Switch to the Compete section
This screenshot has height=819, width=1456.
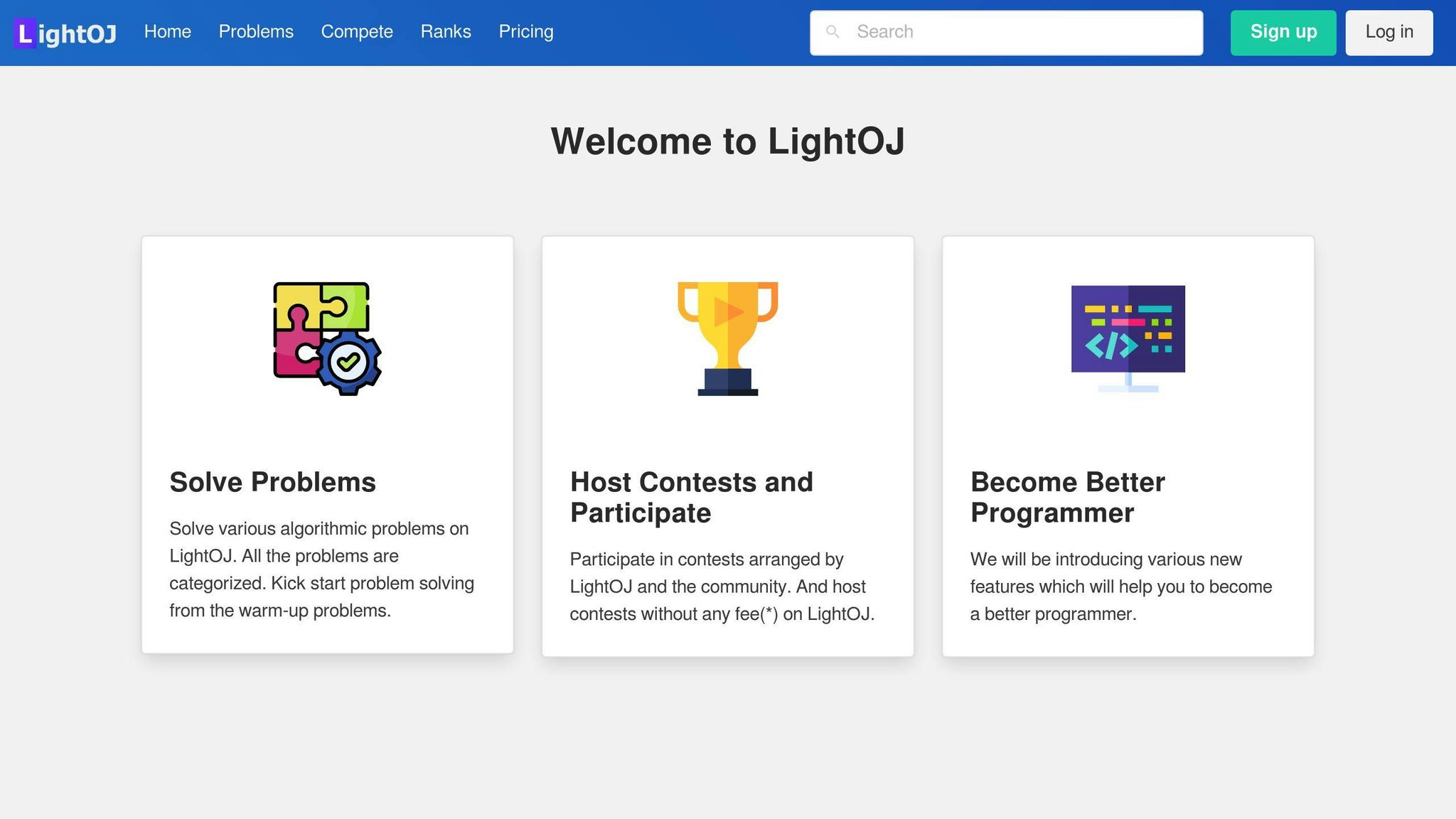point(357,31)
